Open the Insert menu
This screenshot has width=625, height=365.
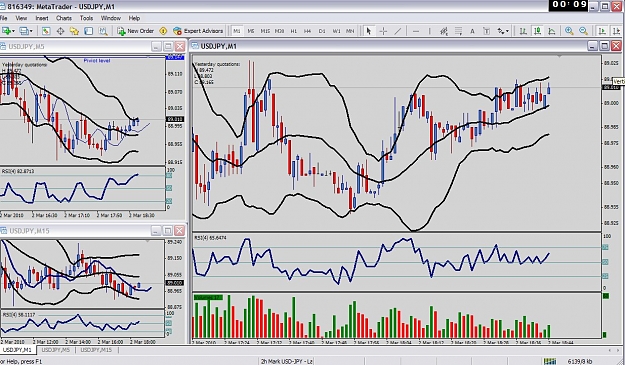[x=42, y=18]
